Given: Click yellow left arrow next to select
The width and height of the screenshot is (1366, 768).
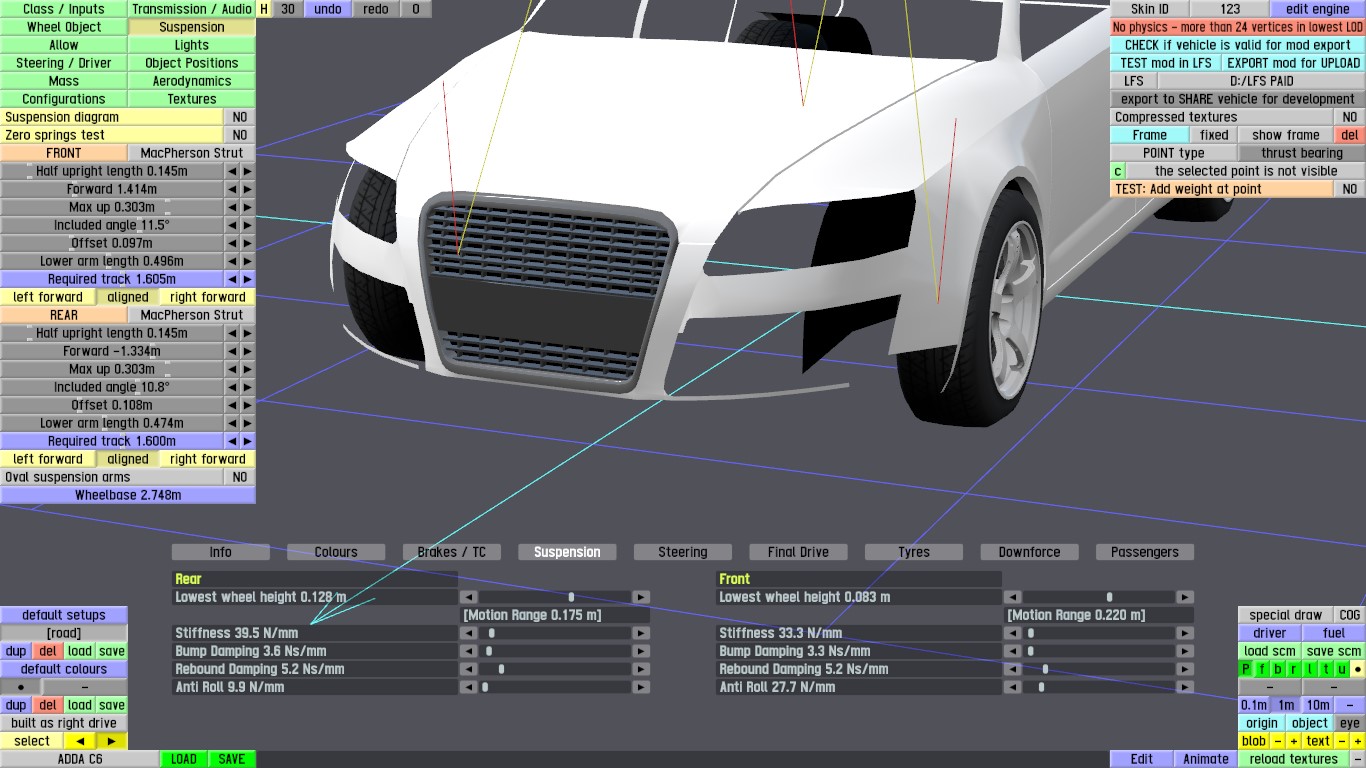Looking at the screenshot, I should tap(80, 741).
